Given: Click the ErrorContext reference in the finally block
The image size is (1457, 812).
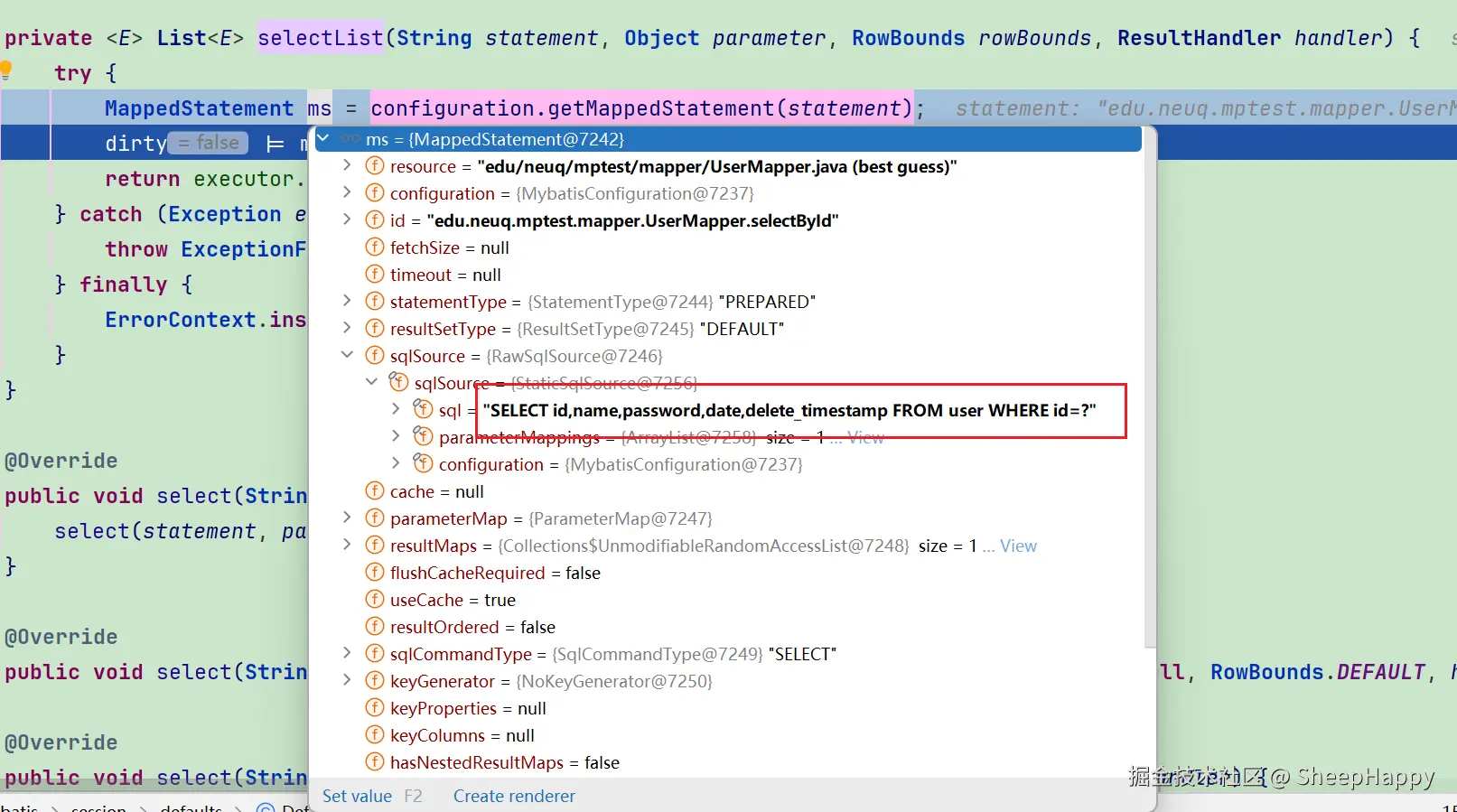Looking at the screenshot, I should tap(181, 320).
